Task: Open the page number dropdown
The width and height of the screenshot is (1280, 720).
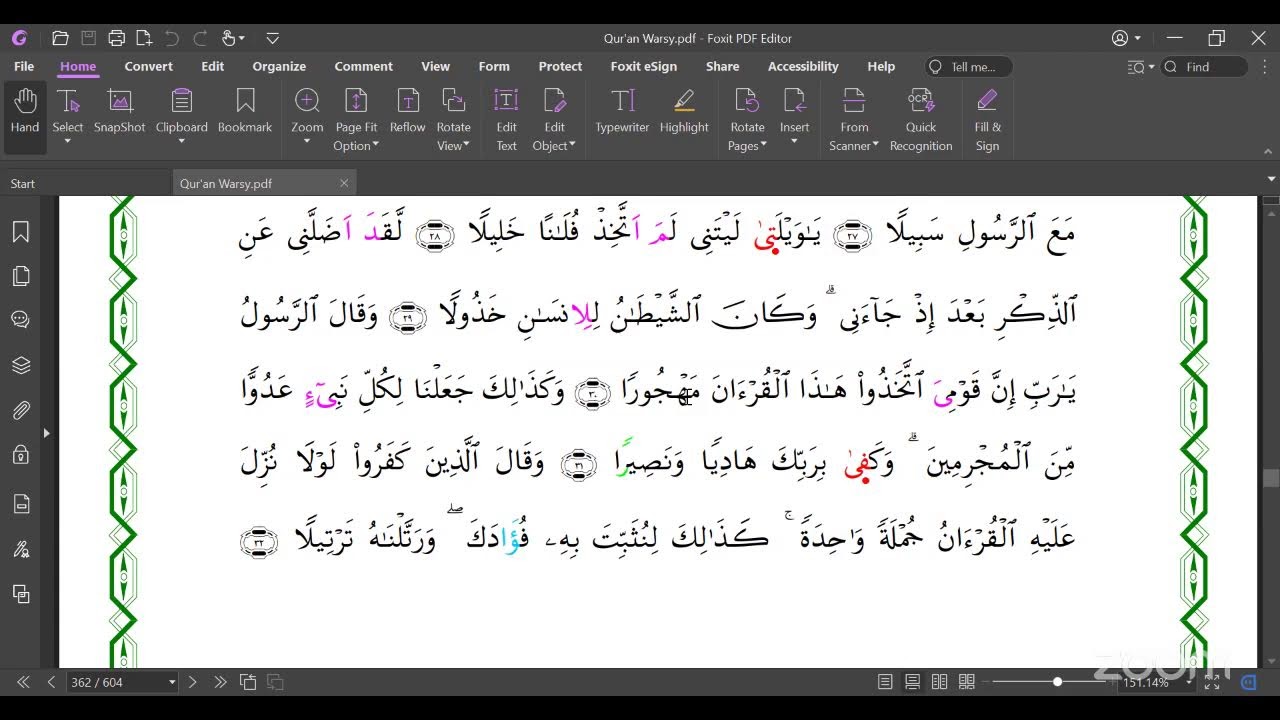Action: click(x=172, y=682)
